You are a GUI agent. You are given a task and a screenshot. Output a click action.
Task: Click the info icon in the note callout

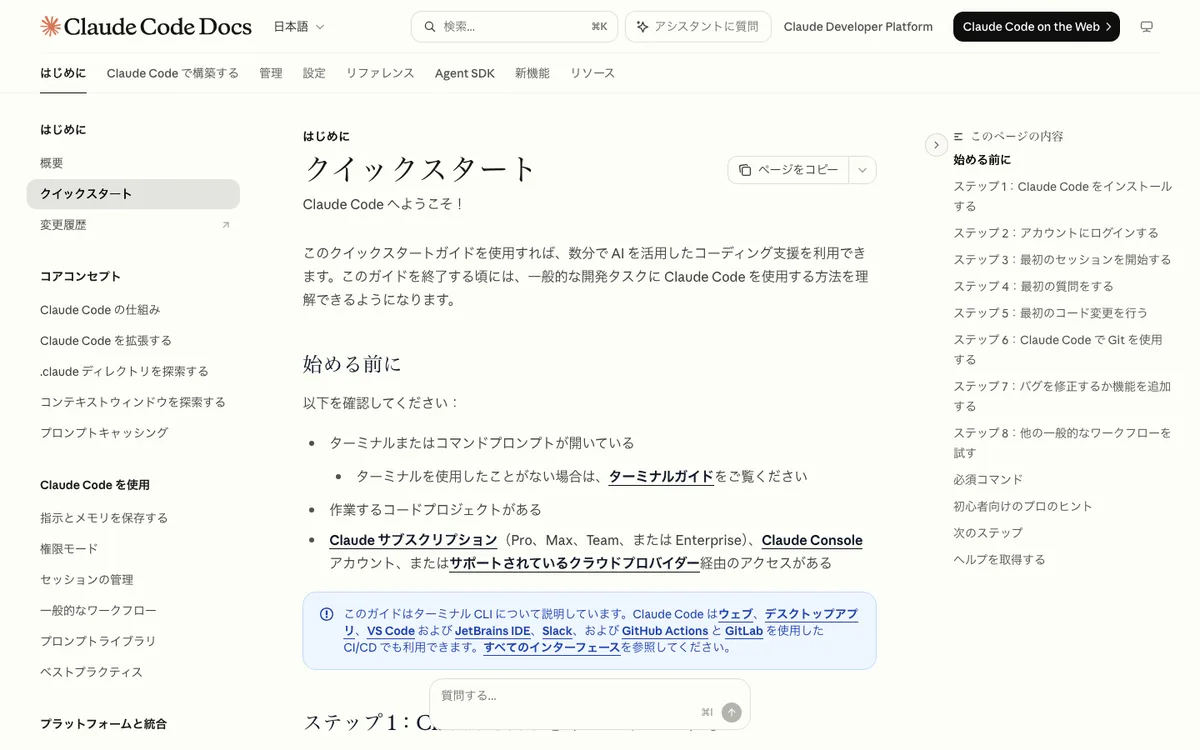327,614
